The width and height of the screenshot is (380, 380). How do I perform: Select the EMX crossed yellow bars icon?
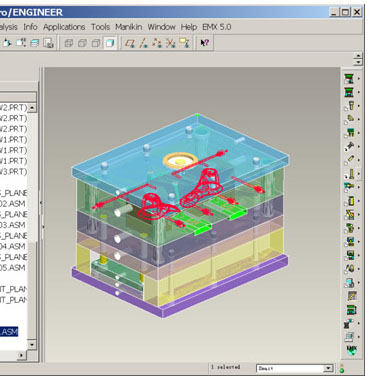tap(350, 214)
